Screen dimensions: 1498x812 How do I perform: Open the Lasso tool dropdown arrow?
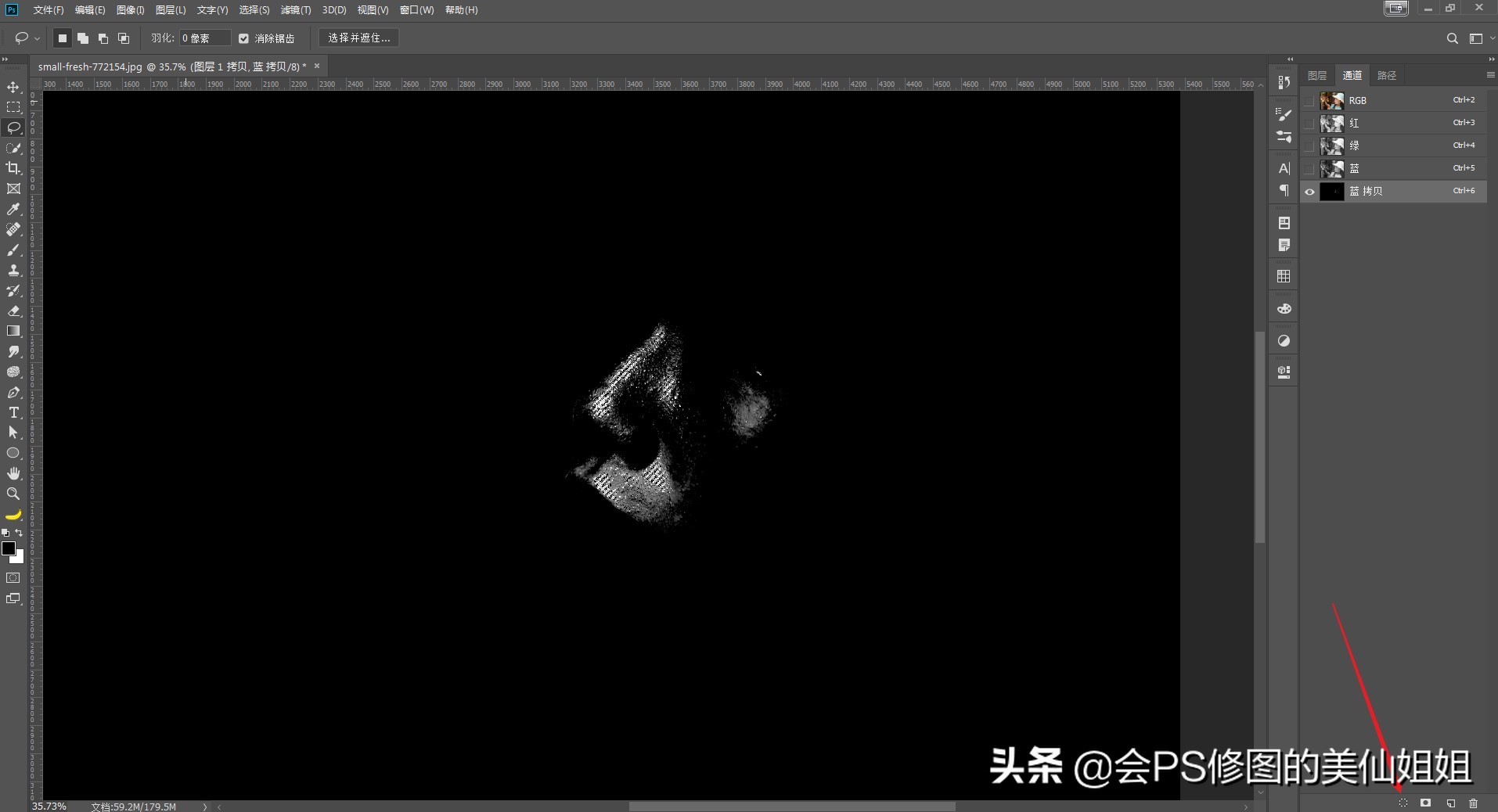pos(36,38)
